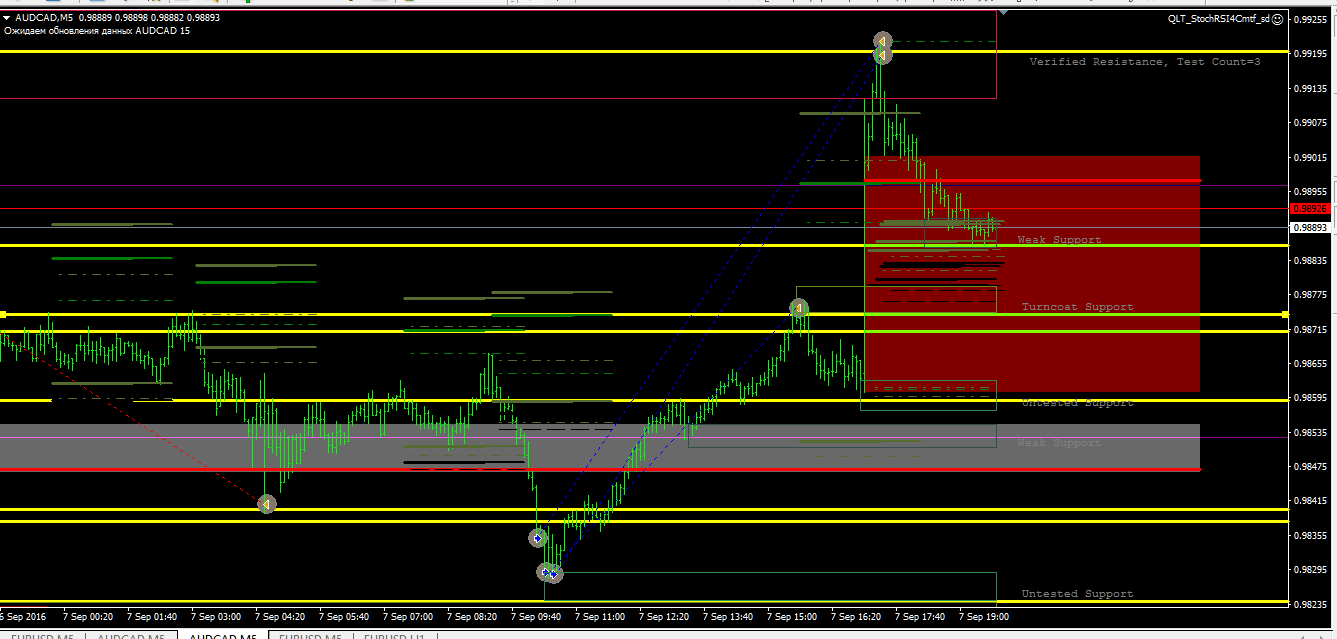
Task: Click the 0.98775 price scale value
Action: pos(1311,296)
